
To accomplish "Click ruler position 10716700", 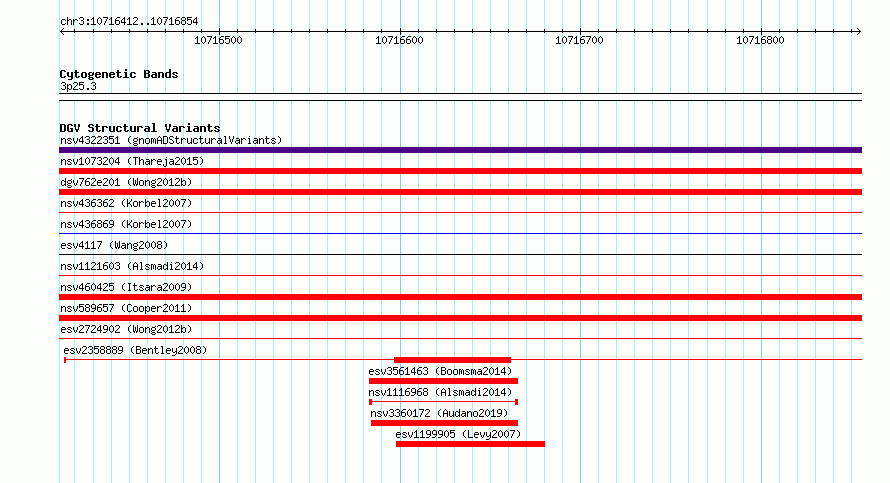I will 580,40.
